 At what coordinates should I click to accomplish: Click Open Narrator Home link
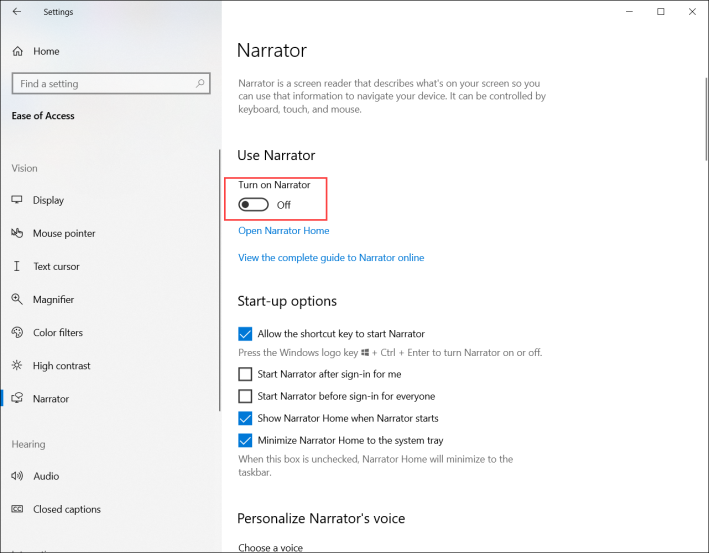point(284,231)
